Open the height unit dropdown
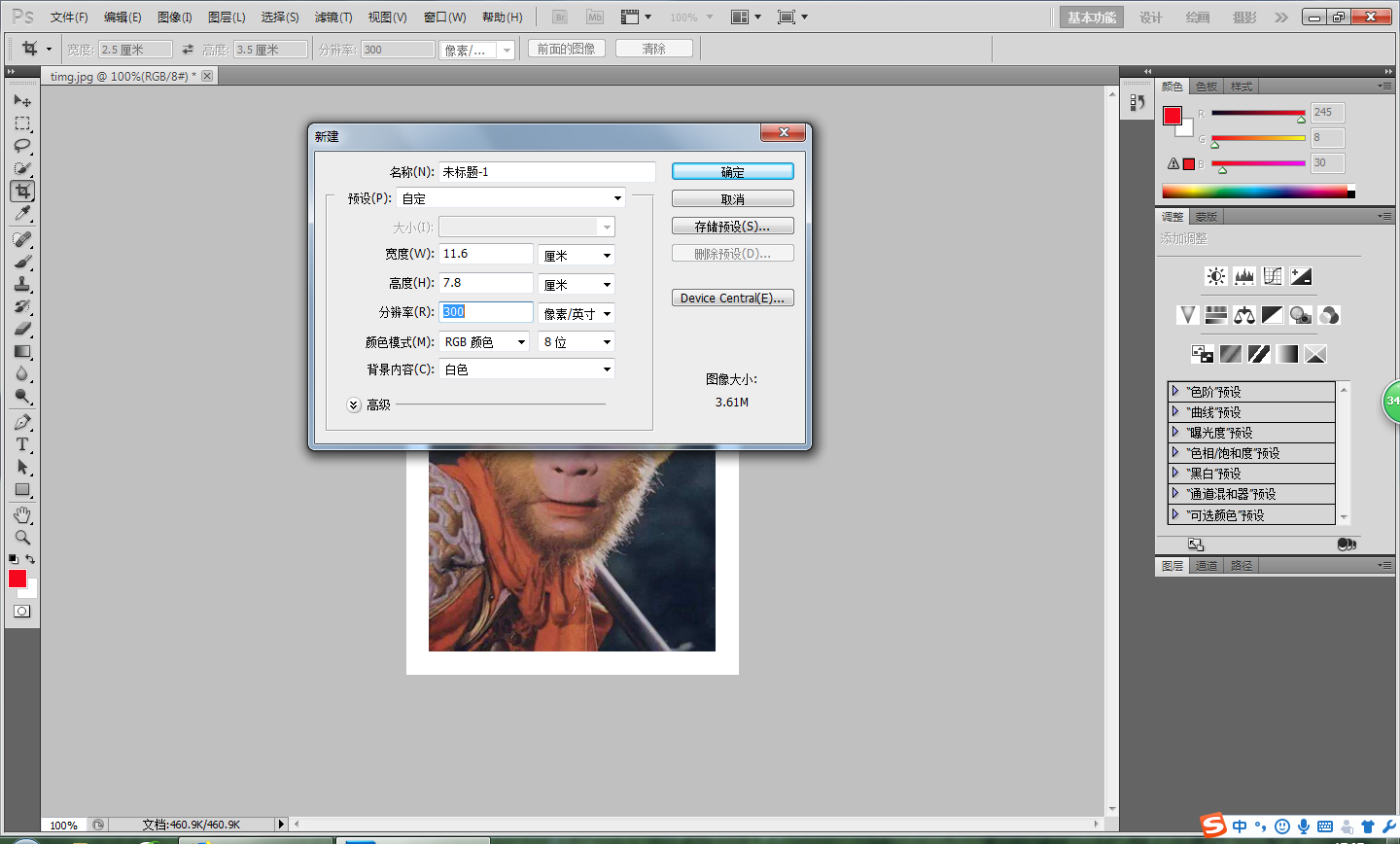Viewport: 1400px width, 844px height. tap(577, 284)
